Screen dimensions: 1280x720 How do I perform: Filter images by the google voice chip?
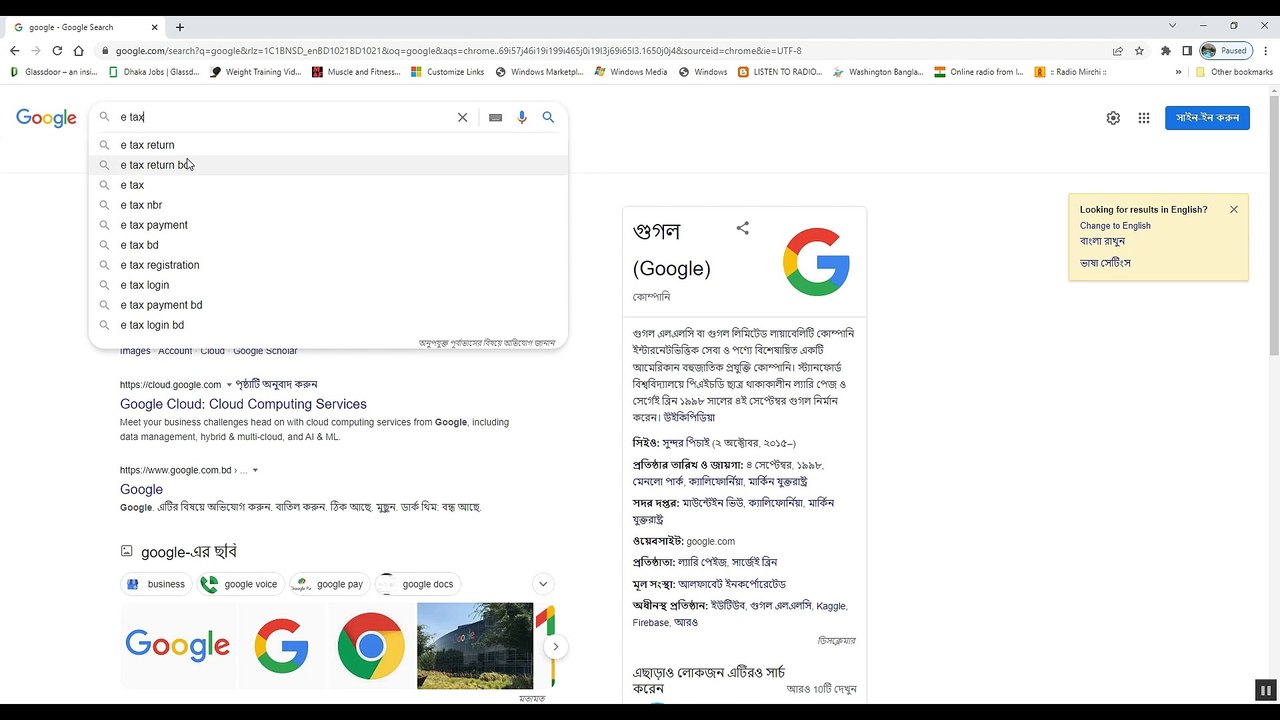click(x=241, y=584)
